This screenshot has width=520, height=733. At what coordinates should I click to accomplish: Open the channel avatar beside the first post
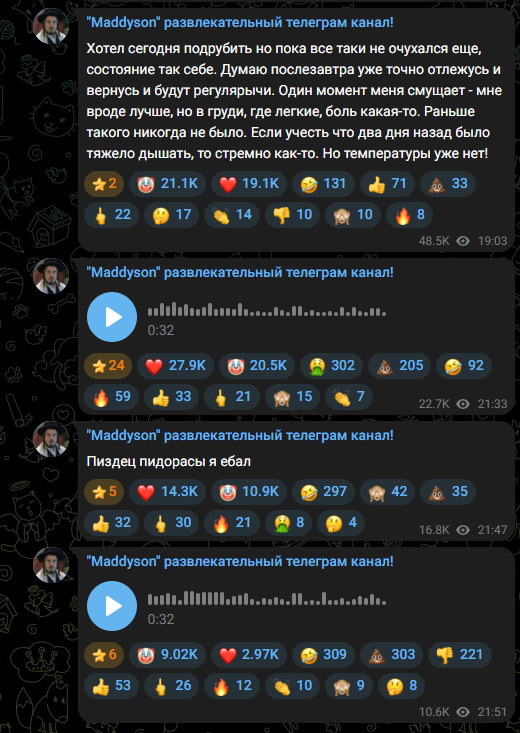click(51, 26)
